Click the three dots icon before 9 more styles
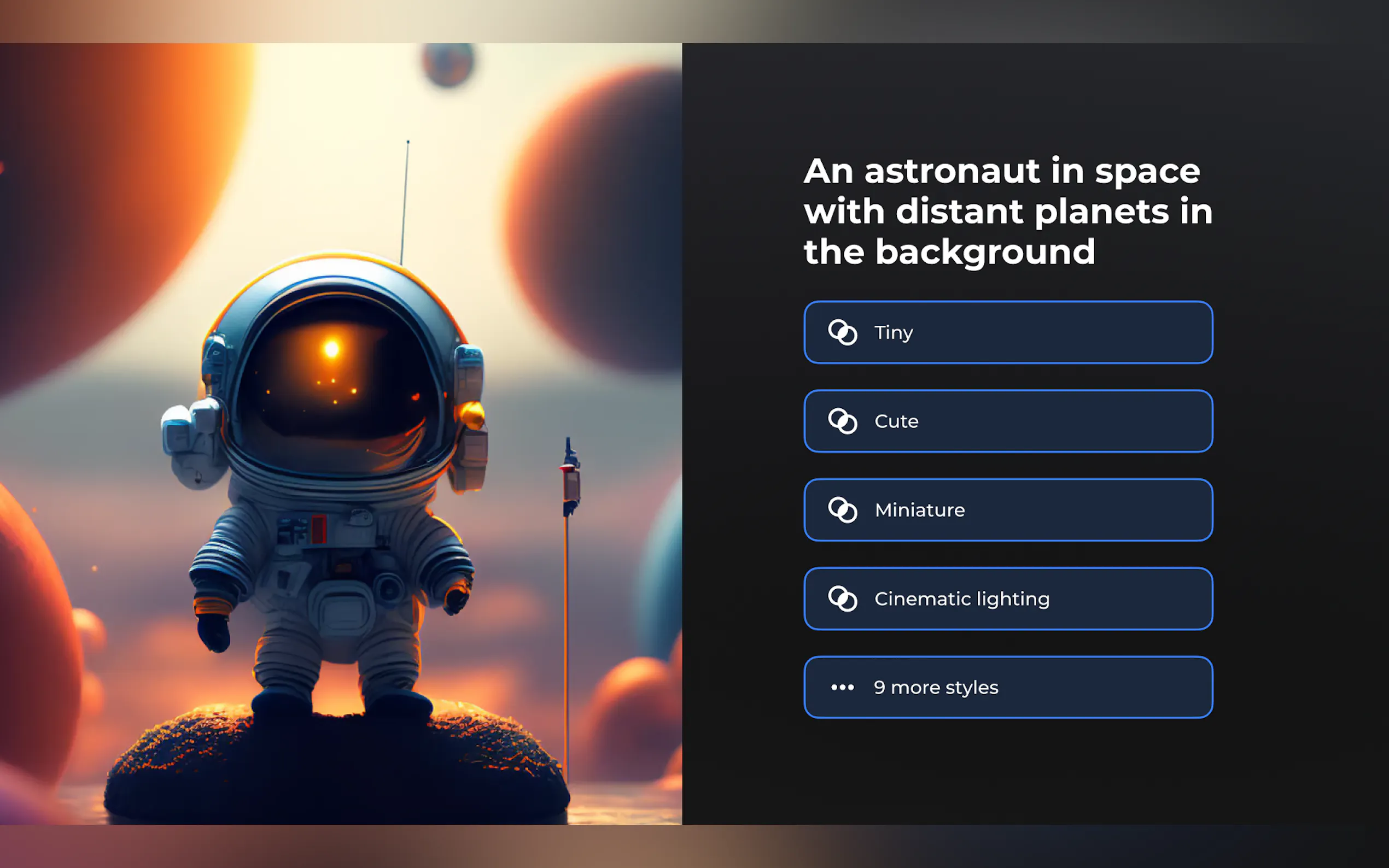The width and height of the screenshot is (1389, 868). click(842, 687)
